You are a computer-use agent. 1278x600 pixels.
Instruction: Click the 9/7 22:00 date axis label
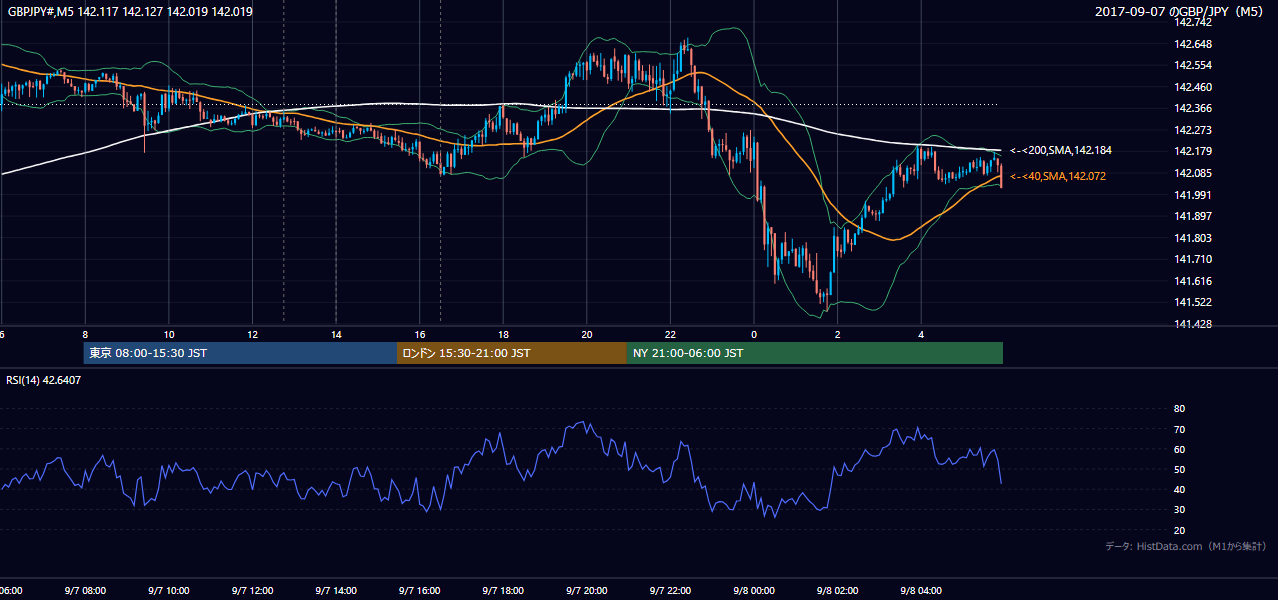pyautogui.click(x=670, y=591)
